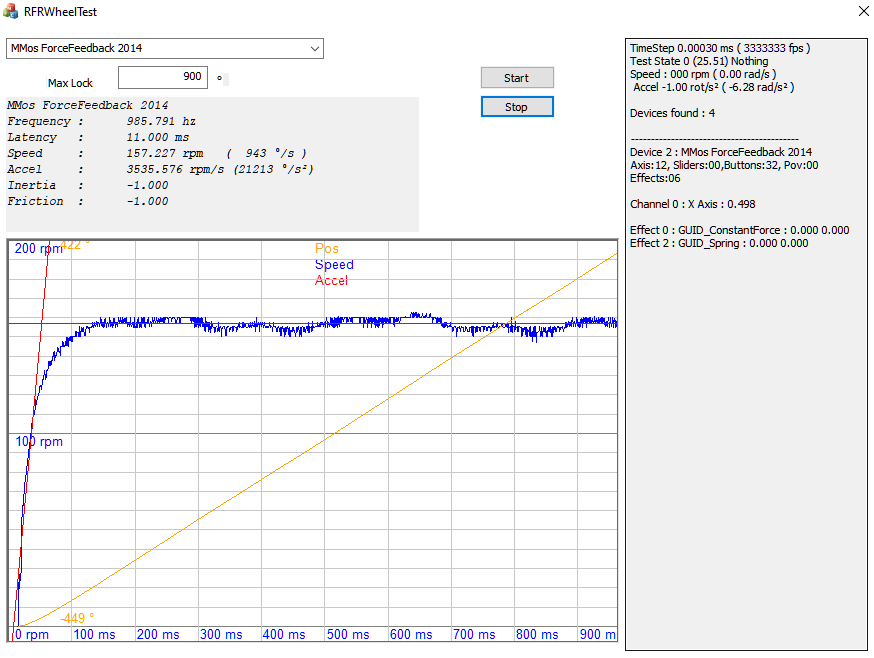Click the RFRWheelTest app icon in title bar
This screenshot has width=874, height=658.
pos(11,11)
